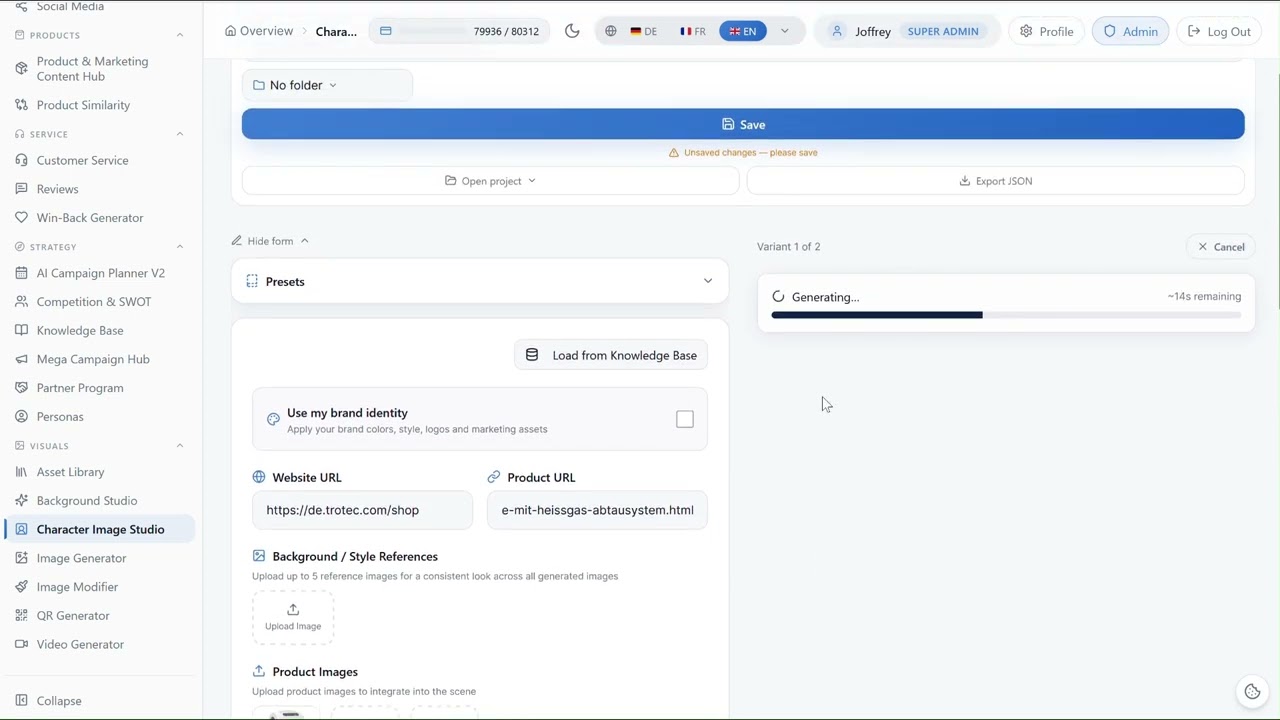Image resolution: width=1280 pixels, height=720 pixels.
Task: Open QR Generator in sidebar
Action: [100, 616]
